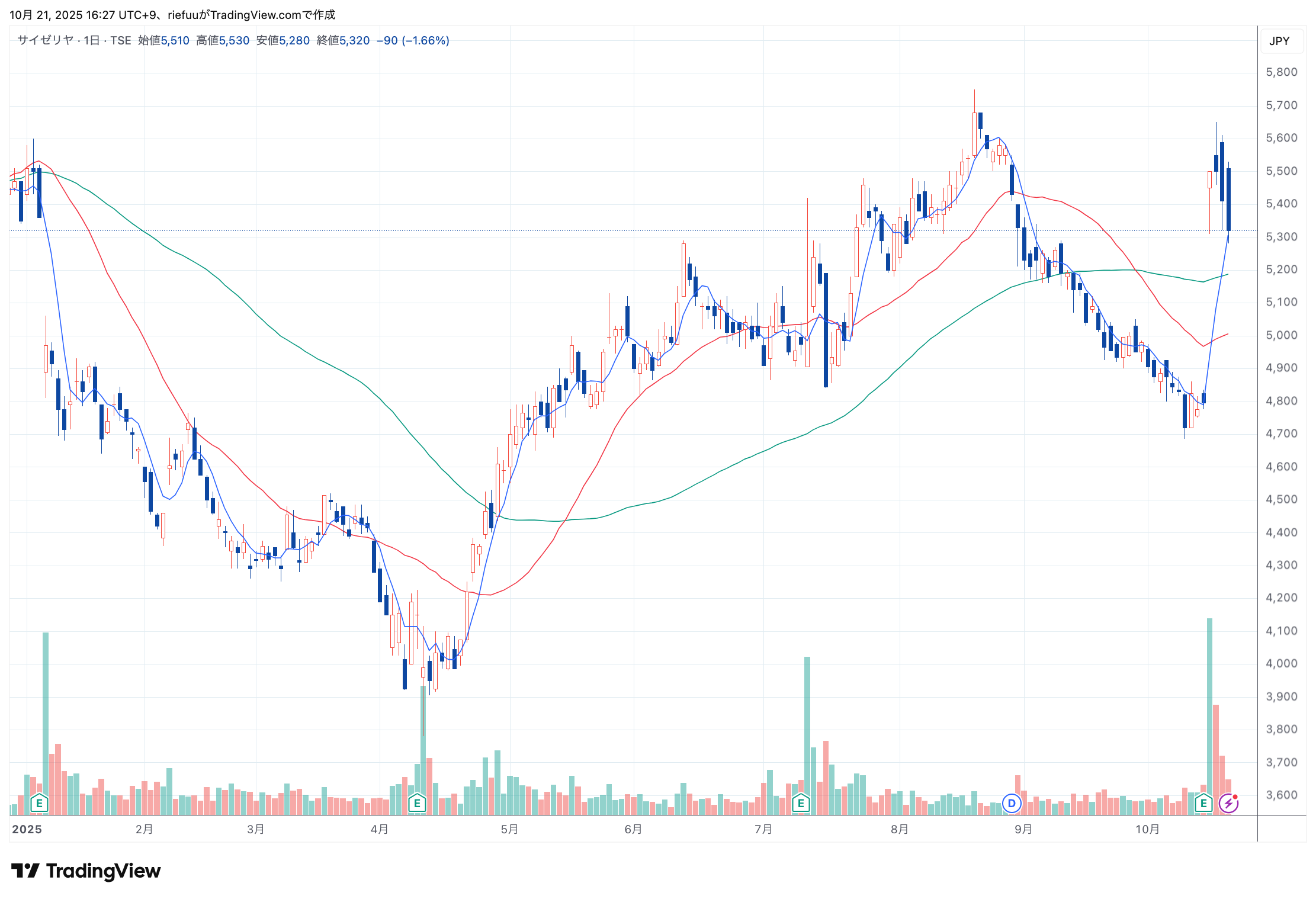This screenshot has width=1316, height=899.
Task: Click the サイゼリヤ symbol title
Action: click(x=45, y=40)
